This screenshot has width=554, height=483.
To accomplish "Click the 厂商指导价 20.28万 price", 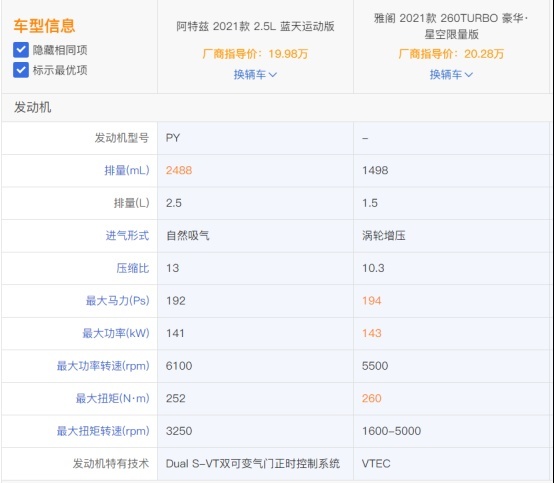I will [451, 54].
